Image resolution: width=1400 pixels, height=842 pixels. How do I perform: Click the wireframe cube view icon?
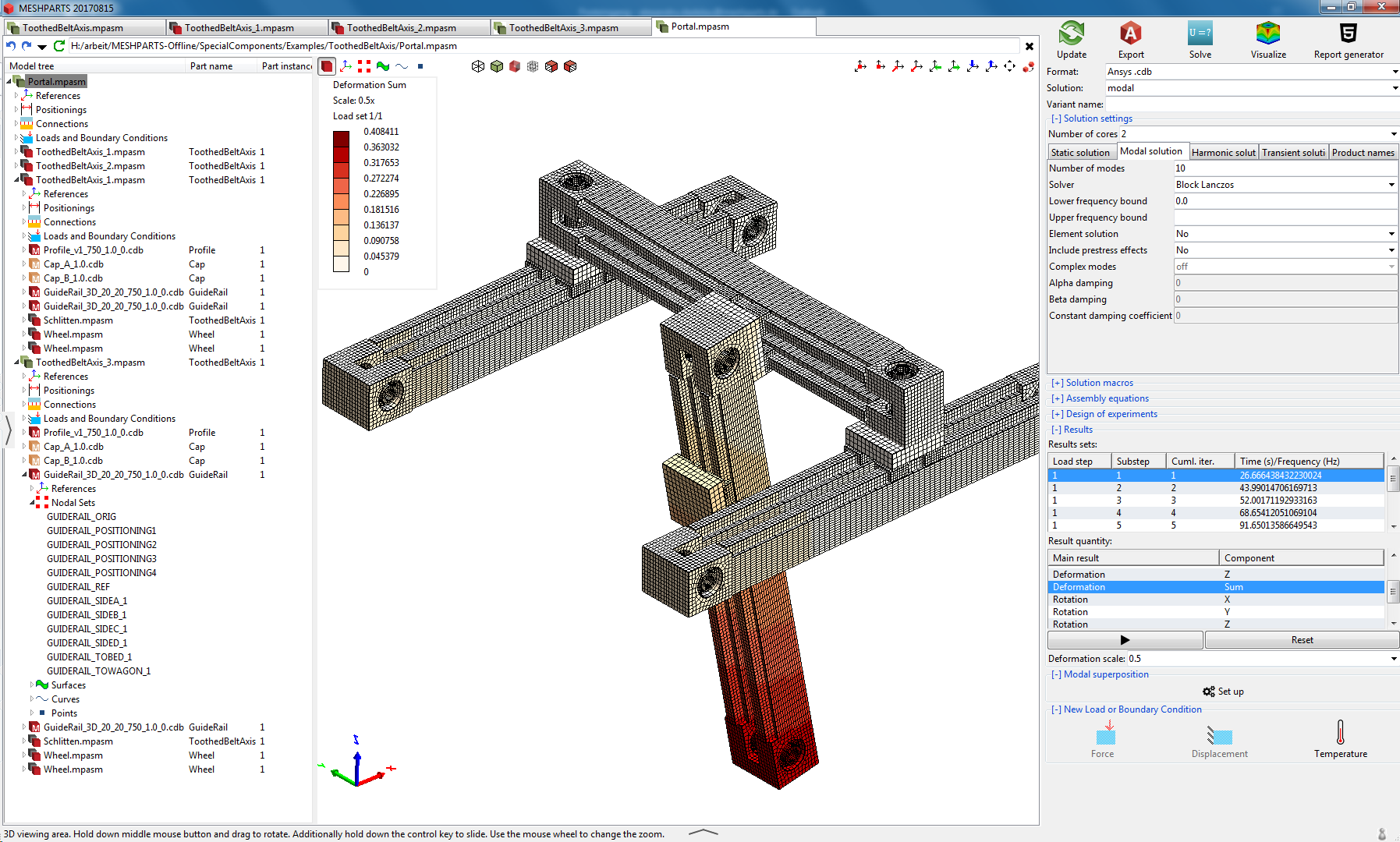[x=478, y=66]
